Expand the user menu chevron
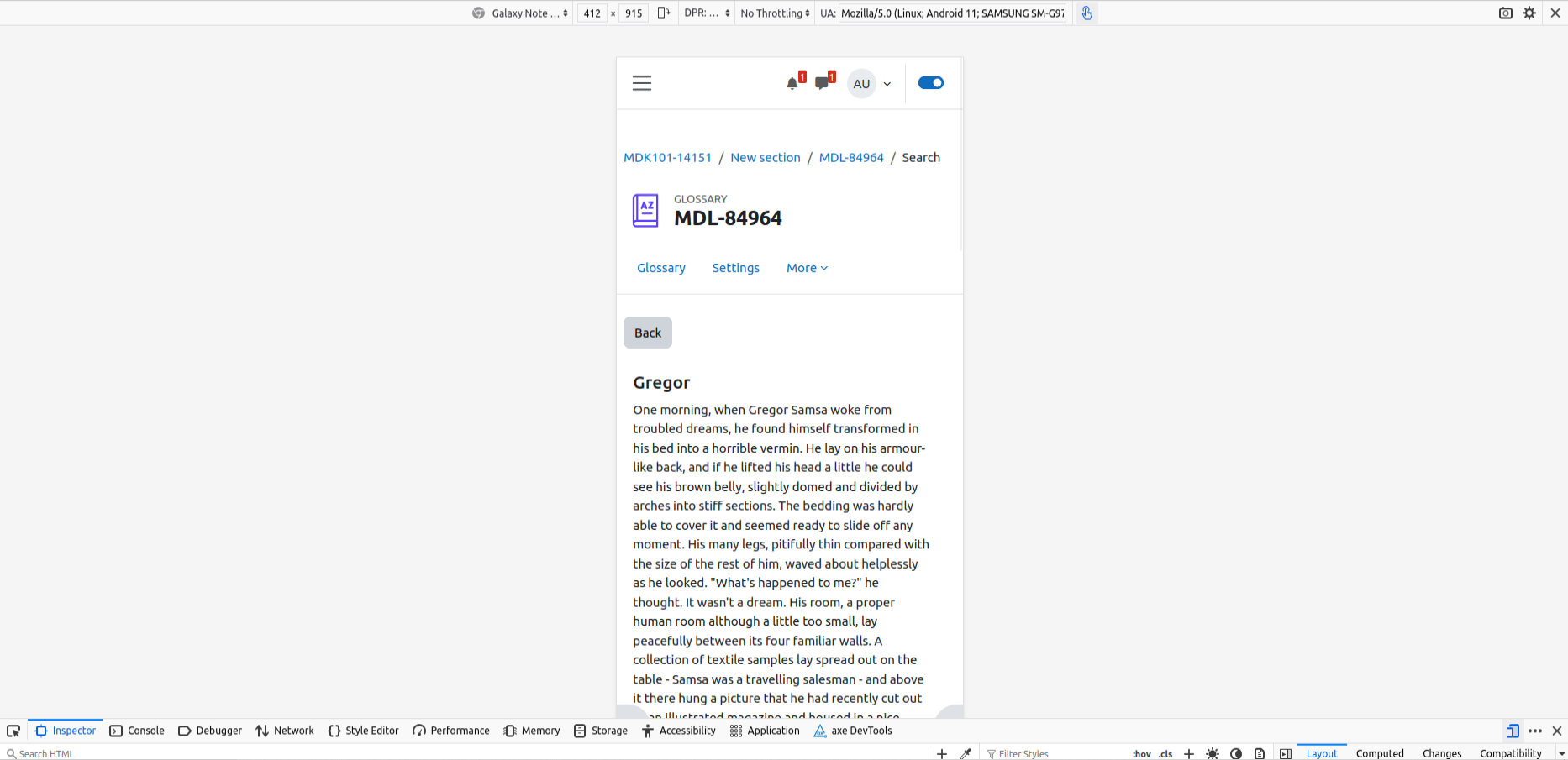This screenshot has width=1568, height=760. tap(887, 84)
